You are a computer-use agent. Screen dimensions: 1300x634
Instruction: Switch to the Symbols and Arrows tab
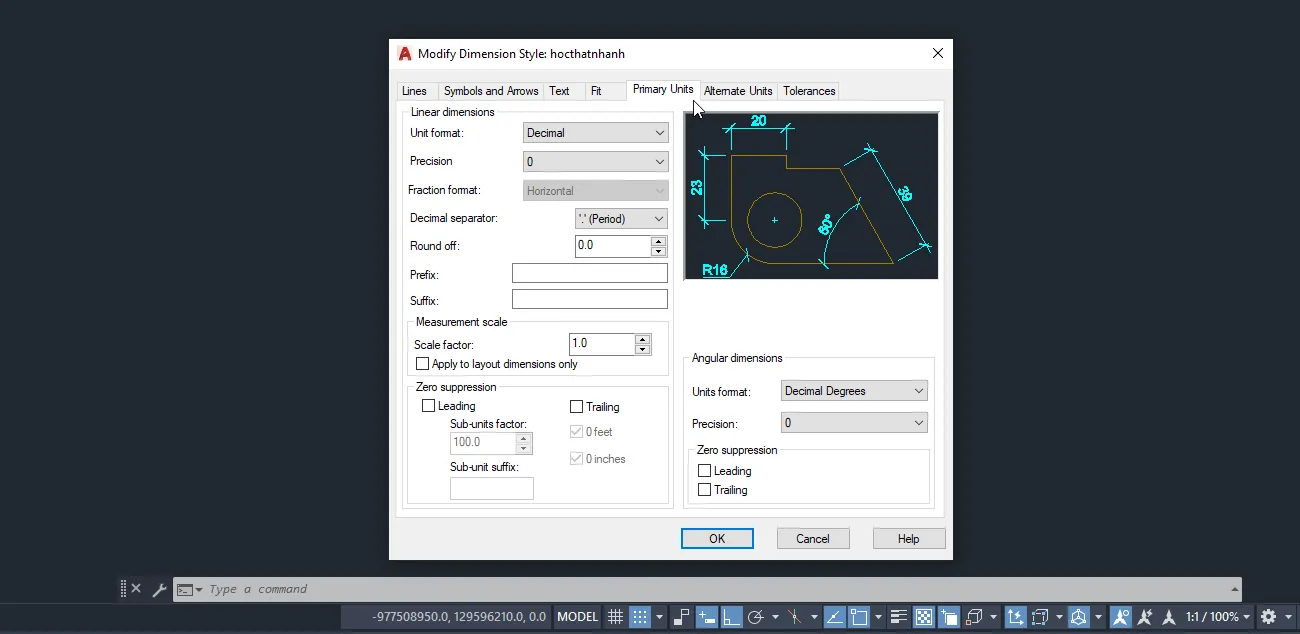(x=491, y=91)
